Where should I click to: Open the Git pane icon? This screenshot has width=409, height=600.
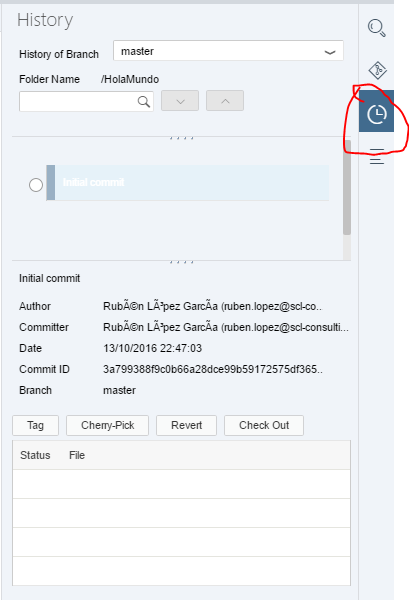coord(377,70)
